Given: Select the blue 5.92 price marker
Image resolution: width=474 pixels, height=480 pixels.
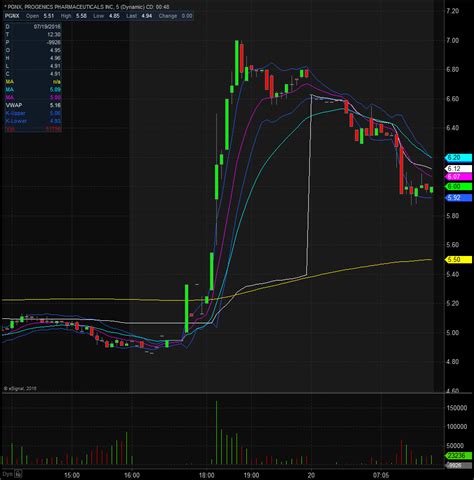Looking at the screenshot, I should [459, 198].
